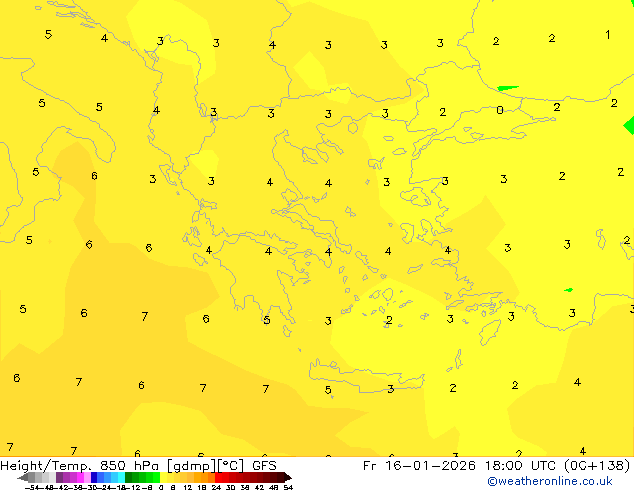Screen dimensions: 634x490
Task: Click the '16-01-2026' forecast date
Action: (x=430, y=465)
